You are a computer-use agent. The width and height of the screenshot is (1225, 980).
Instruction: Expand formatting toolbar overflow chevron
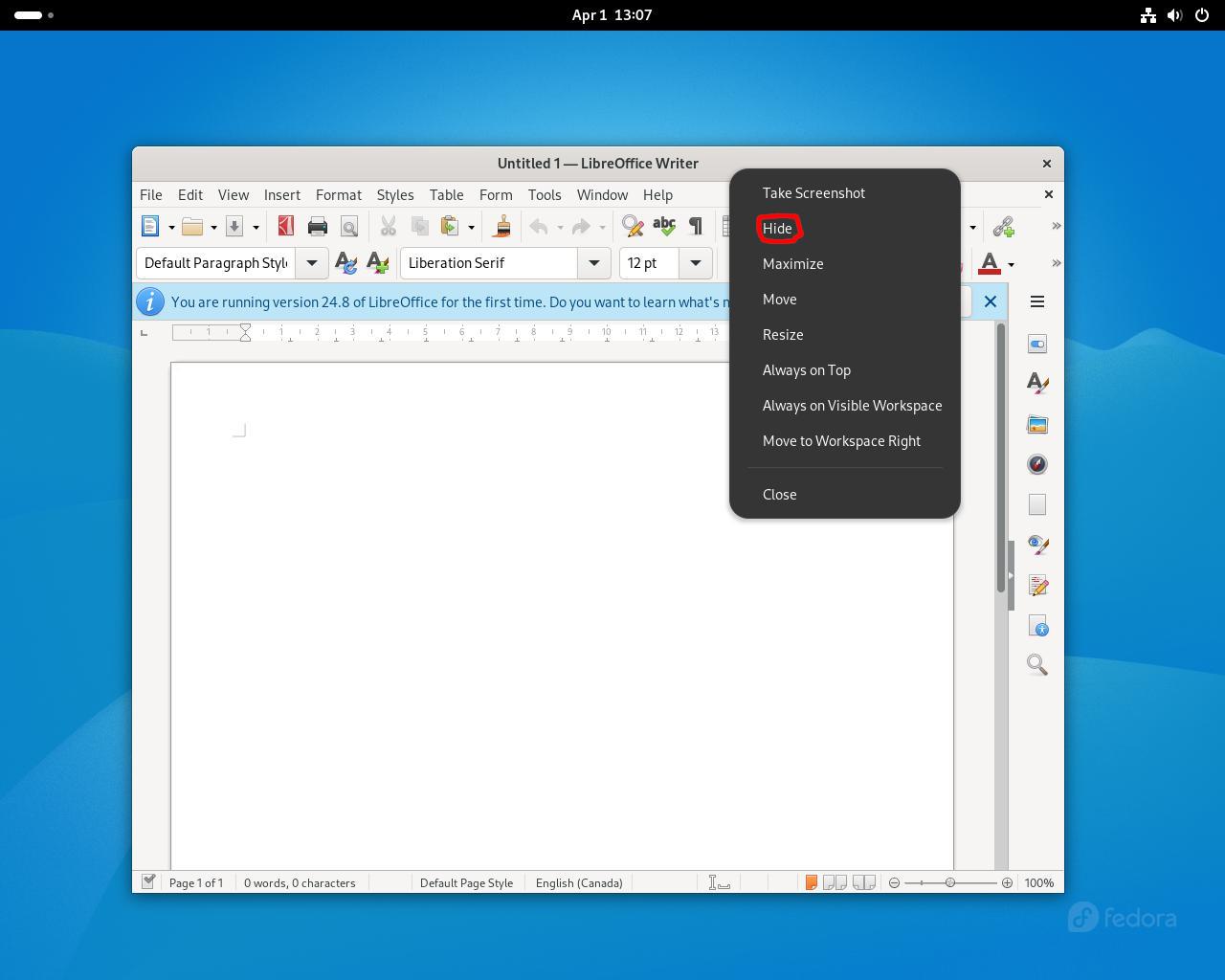click(1057, 263)
